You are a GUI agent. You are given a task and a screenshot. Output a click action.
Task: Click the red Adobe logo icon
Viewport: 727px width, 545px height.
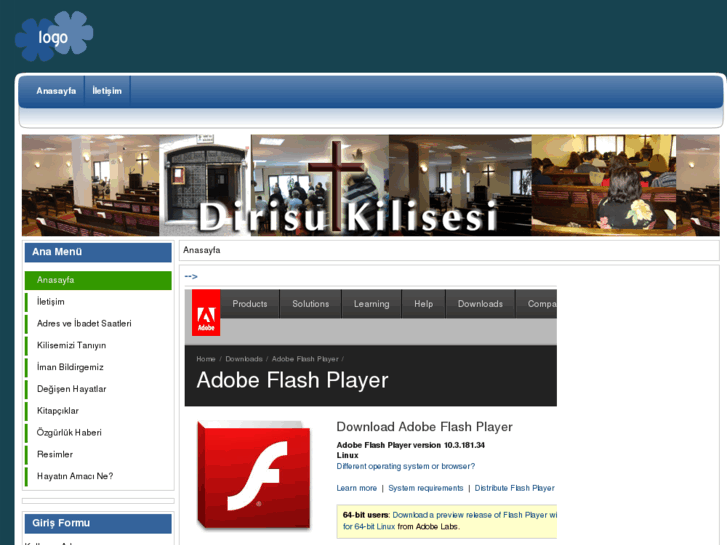point(206,313)
